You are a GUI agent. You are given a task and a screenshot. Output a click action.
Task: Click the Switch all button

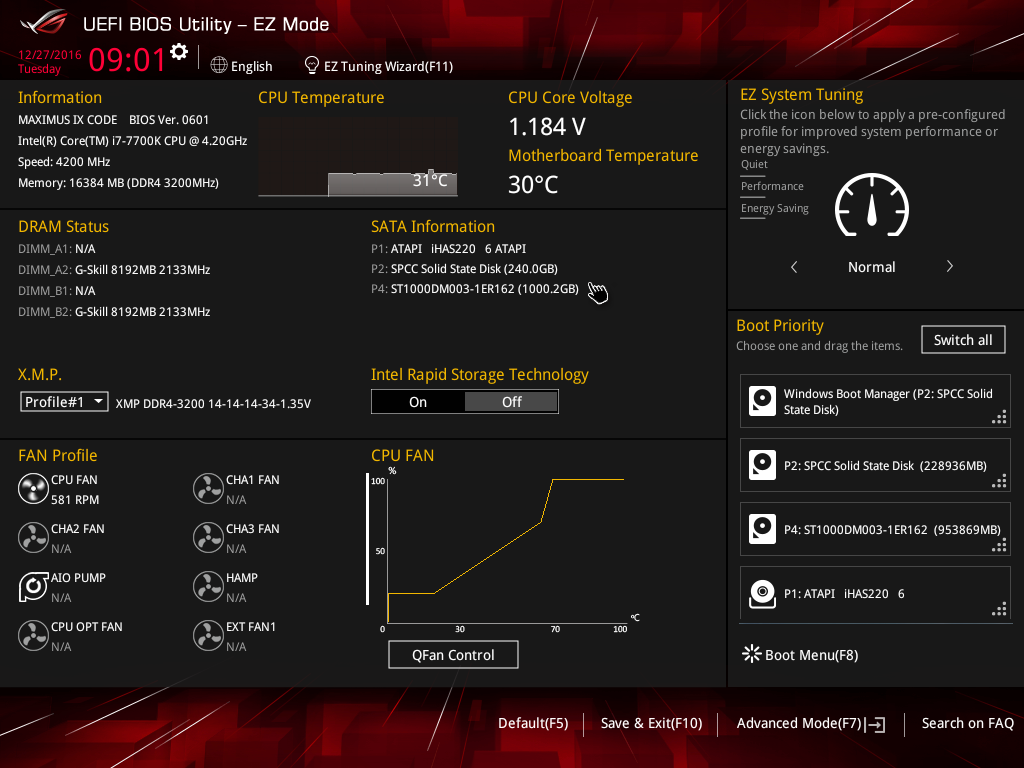point(963,340)
